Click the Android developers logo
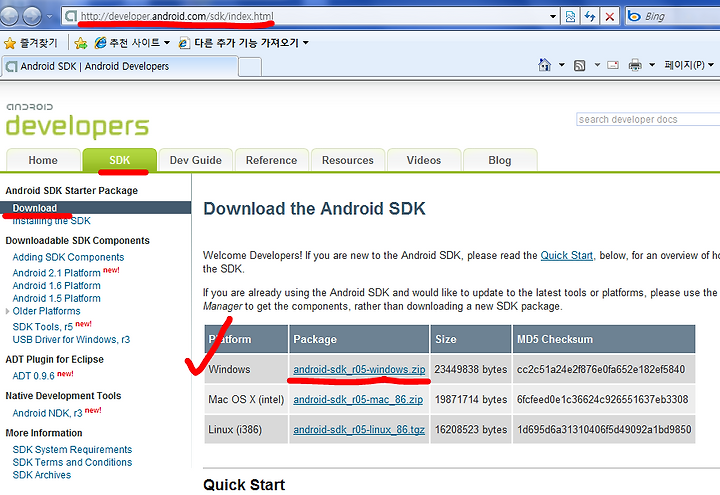 click(x=77, y=120)
